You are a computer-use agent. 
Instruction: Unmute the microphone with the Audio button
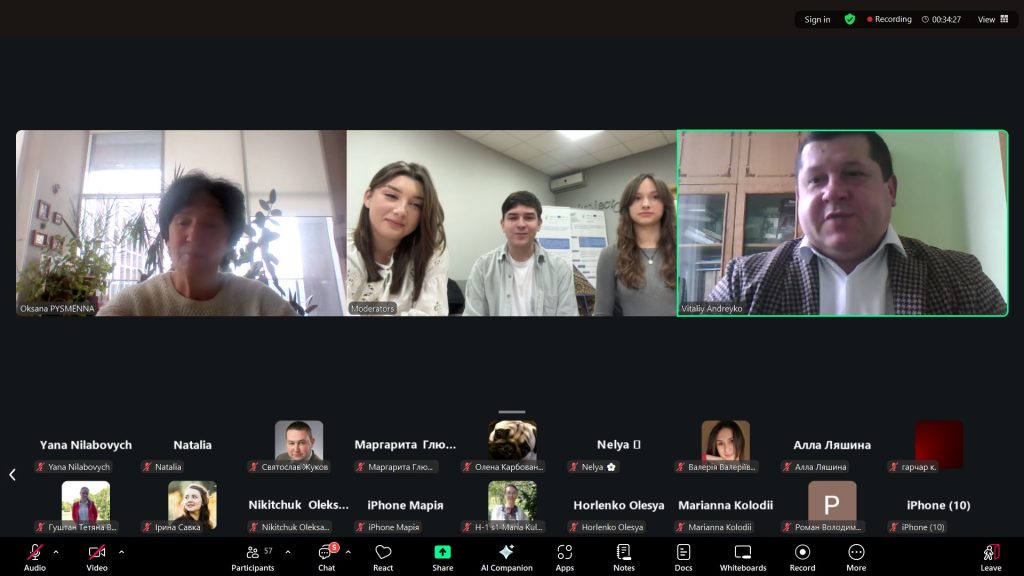35,557
